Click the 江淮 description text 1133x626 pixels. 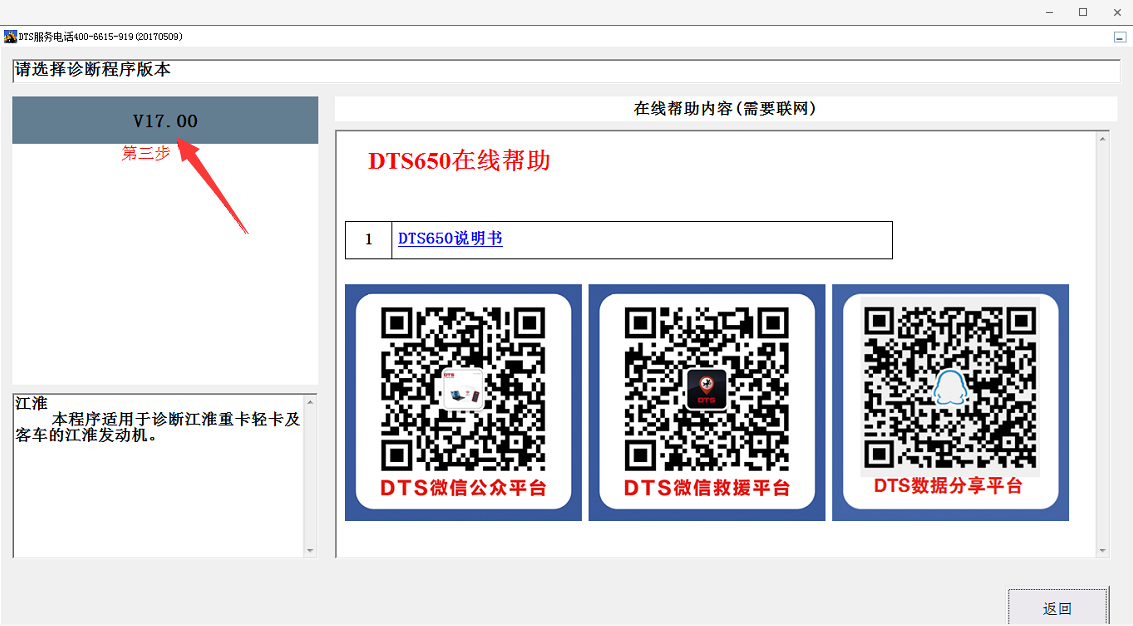click(x=158, y=419)
